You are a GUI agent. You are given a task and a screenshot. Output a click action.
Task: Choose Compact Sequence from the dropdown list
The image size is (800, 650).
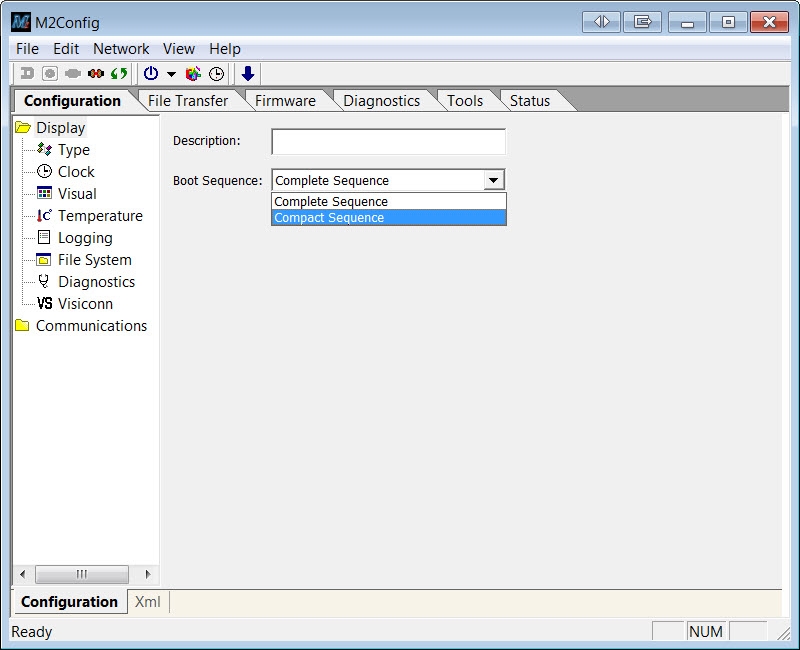pos(329,218)
